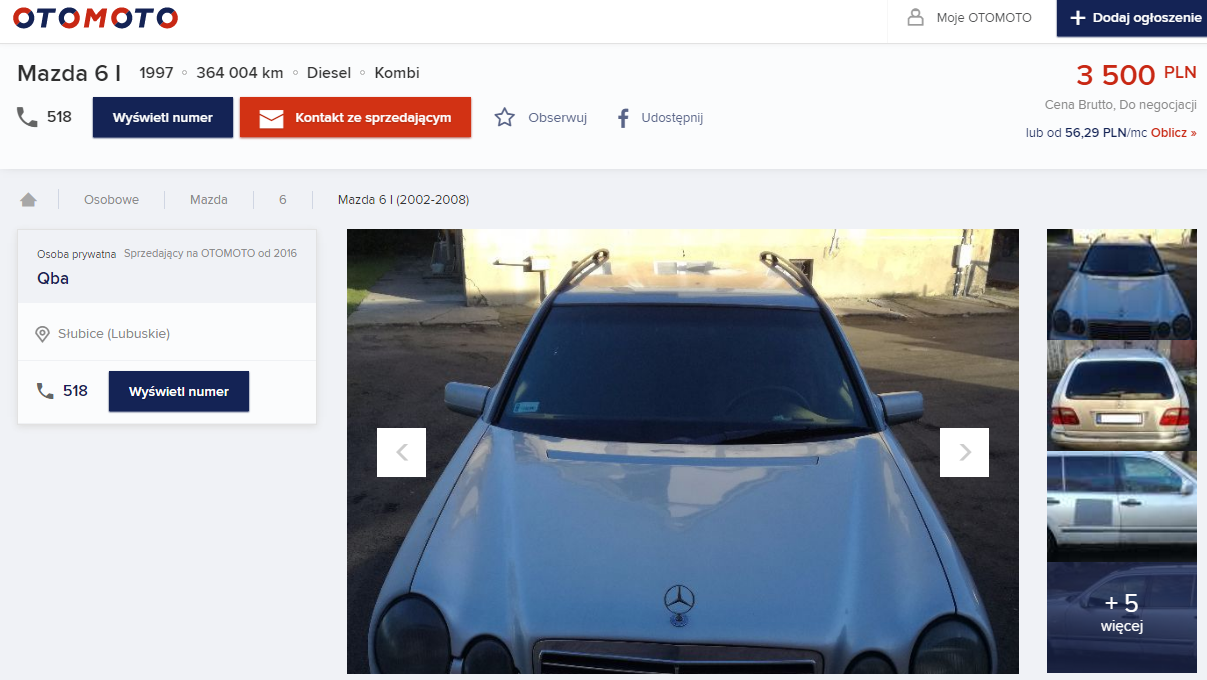Select the rear-view car thumbnail
The height and width of the screenshot is (680, 1207).
(x=1121, y=396)
